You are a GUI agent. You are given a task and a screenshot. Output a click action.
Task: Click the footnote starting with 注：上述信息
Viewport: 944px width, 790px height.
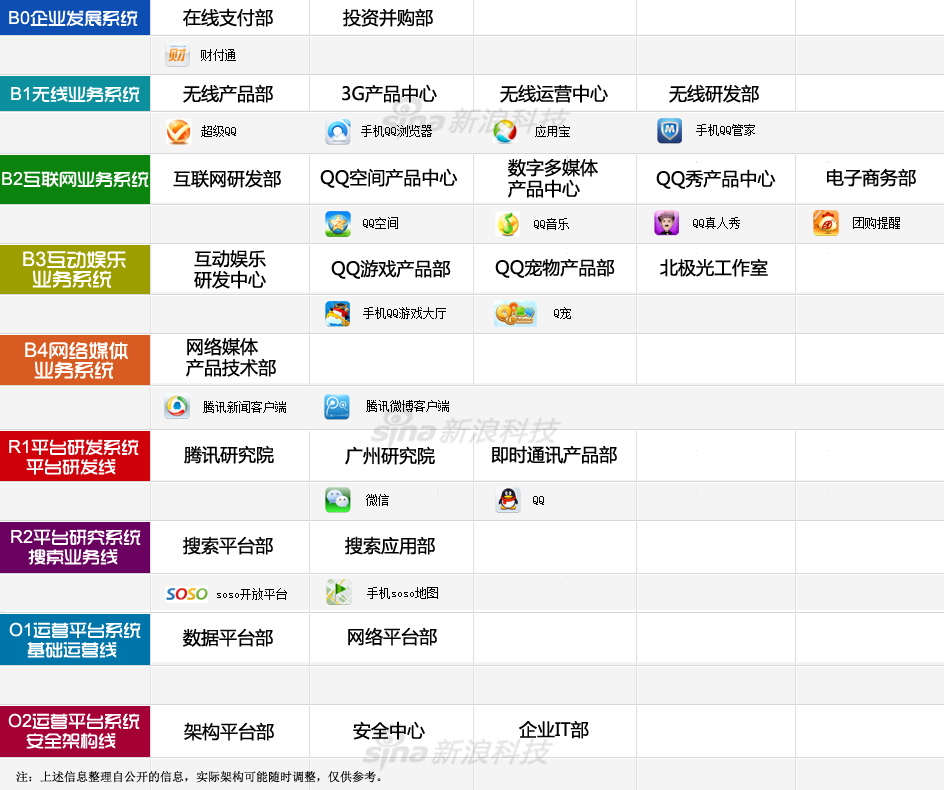coord(199,777)
